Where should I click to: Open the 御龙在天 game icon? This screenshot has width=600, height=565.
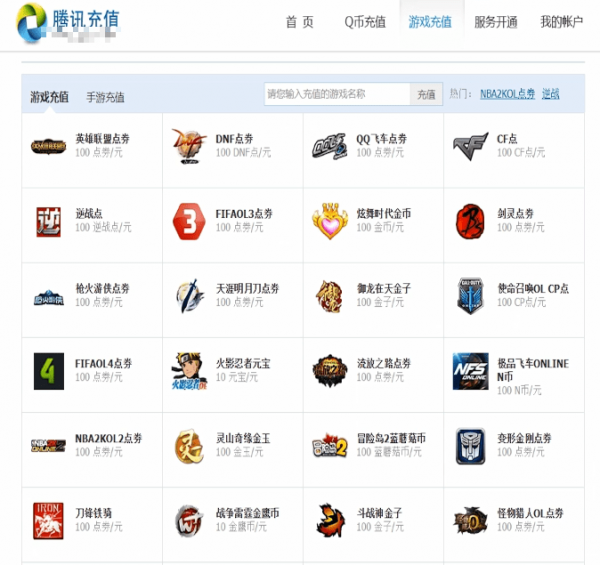coord(329,296)
